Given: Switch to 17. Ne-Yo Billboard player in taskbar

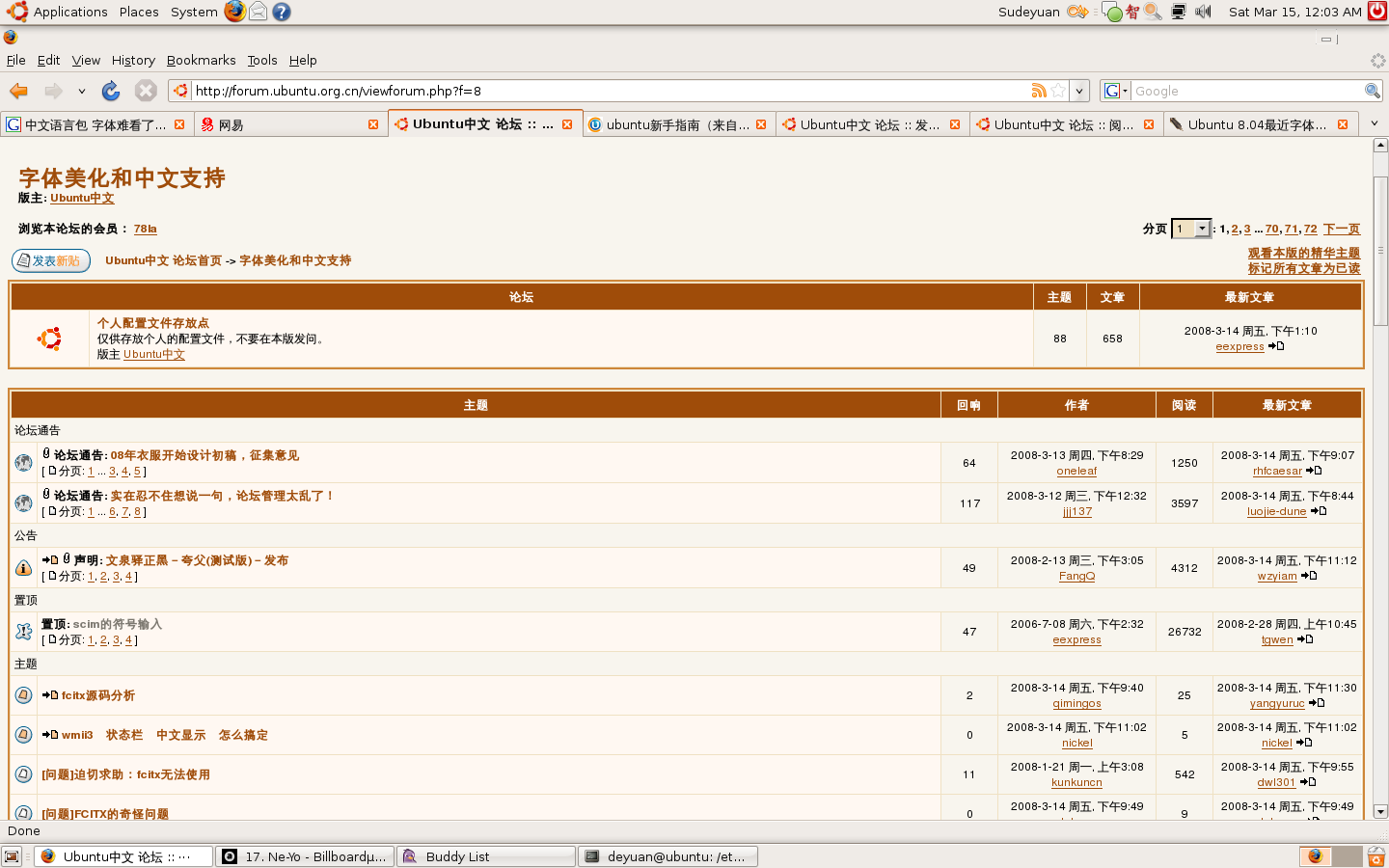Looking at the screenshot, I should pos(305,856).
